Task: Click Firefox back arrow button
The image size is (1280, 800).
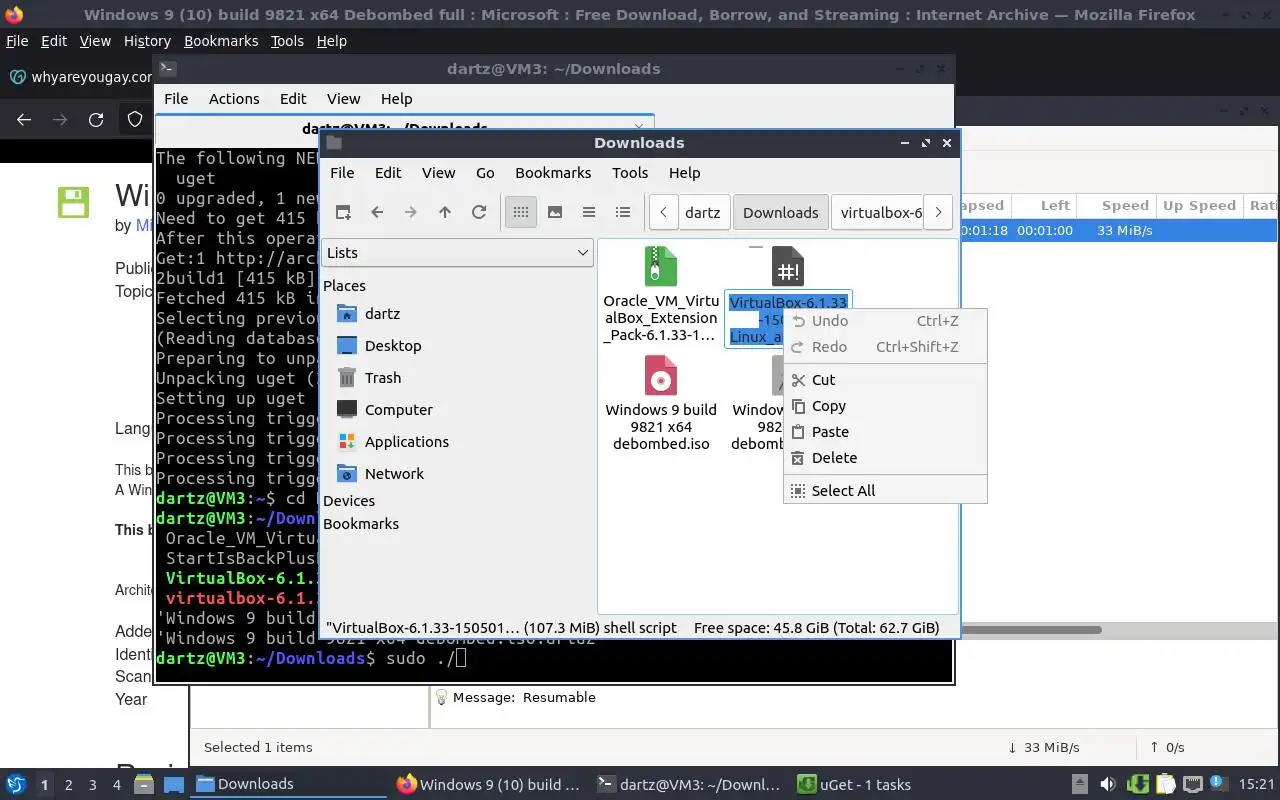Action: 24,119
